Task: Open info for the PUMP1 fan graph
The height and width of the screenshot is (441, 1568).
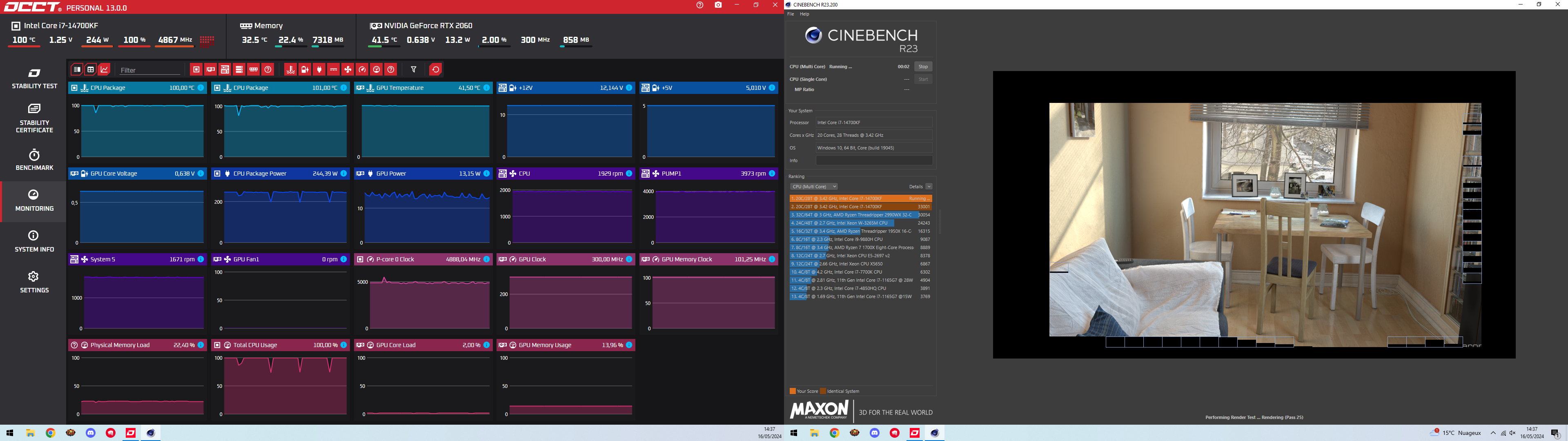Action: pyautogui.click(x=773, y=174)
